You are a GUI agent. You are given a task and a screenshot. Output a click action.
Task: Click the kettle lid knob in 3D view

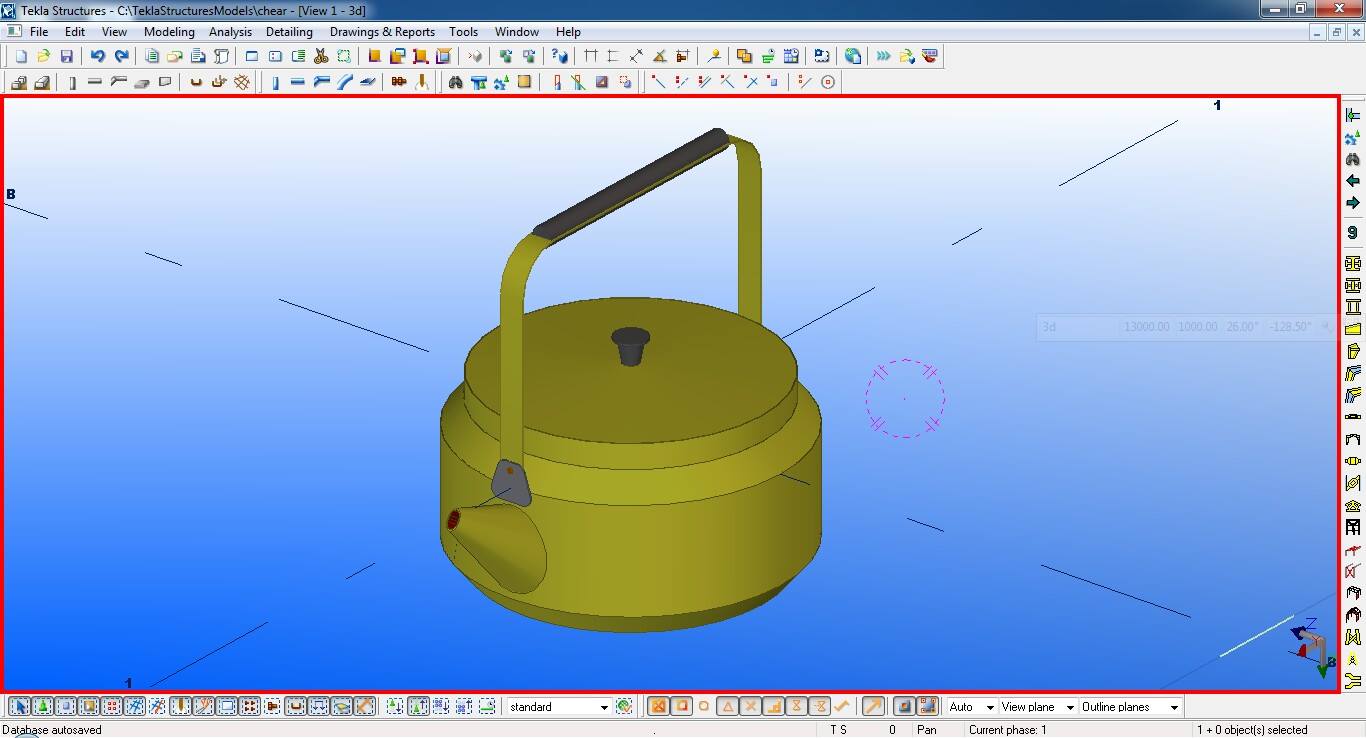tap(630, 345)
